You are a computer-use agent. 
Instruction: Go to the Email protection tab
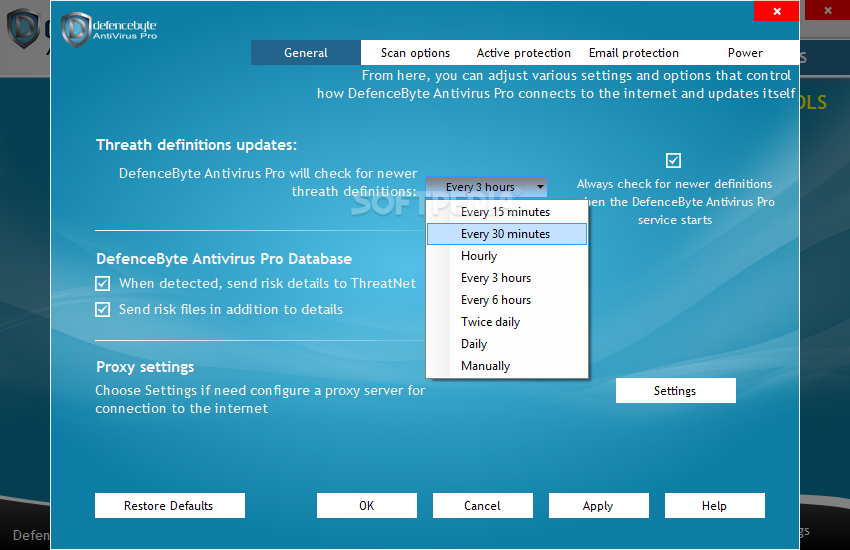pos(634,53)
